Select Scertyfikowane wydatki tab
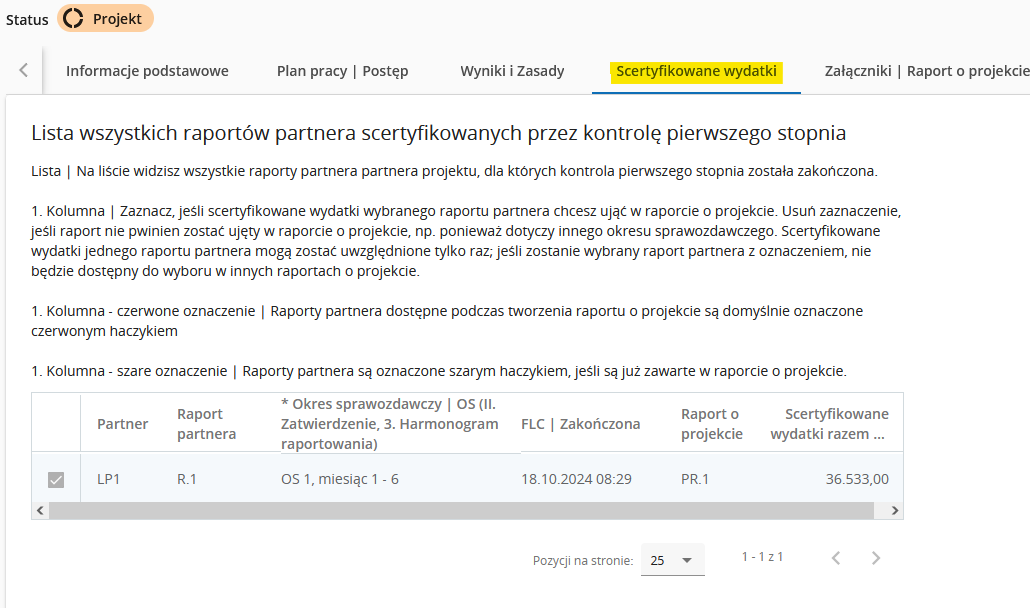This screenshot has height=608, width=1030. (x=696, y=71)
